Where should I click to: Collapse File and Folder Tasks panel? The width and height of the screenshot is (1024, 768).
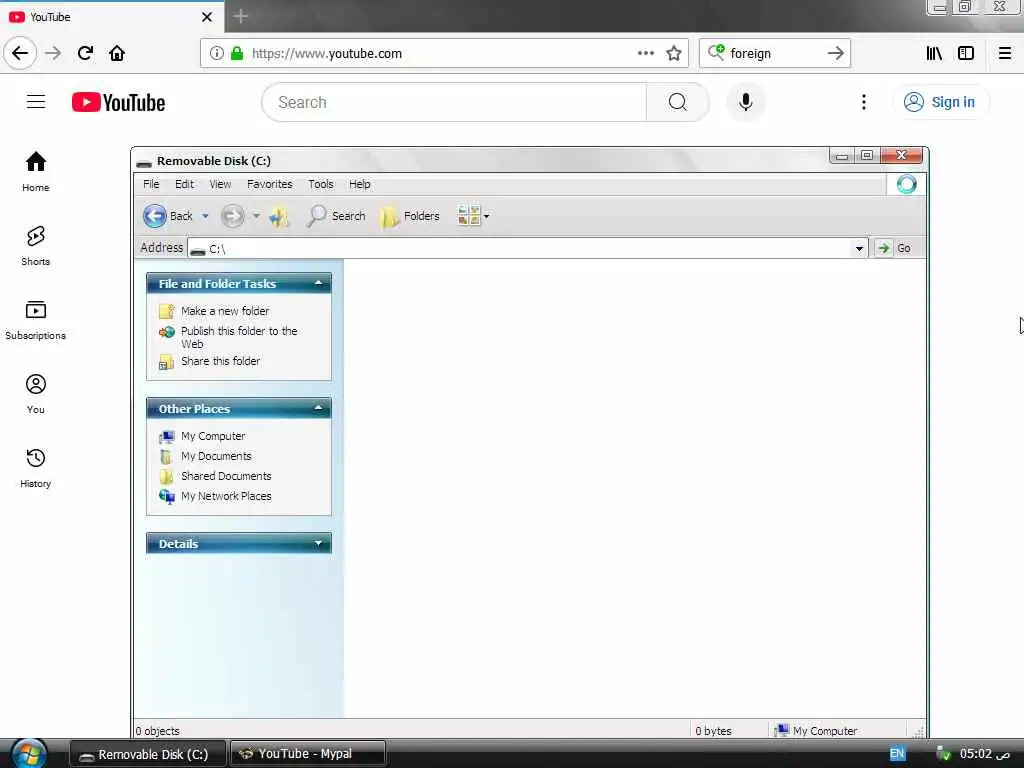coord(318,283)
